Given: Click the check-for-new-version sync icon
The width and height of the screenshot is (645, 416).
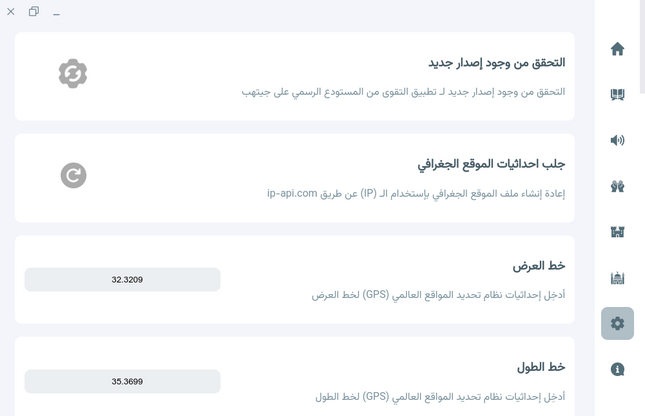Looking at the screenshot, I should [73, 73].
